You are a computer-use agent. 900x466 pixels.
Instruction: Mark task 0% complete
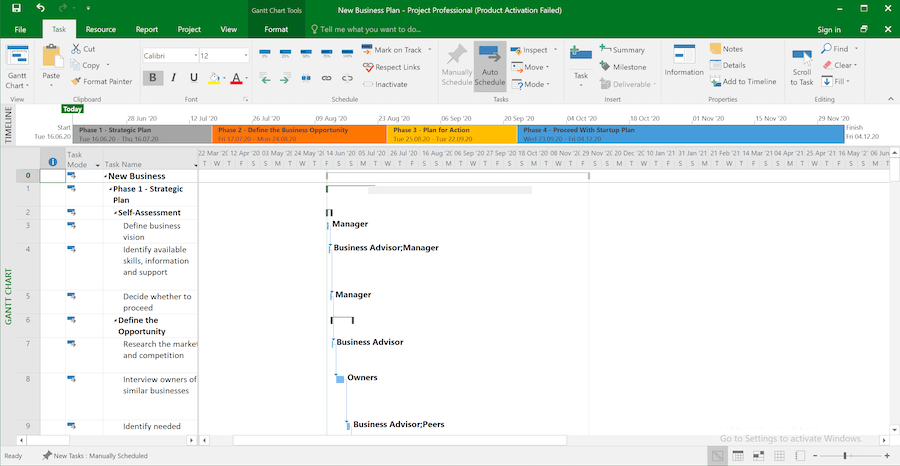click(x=265, y=53)
